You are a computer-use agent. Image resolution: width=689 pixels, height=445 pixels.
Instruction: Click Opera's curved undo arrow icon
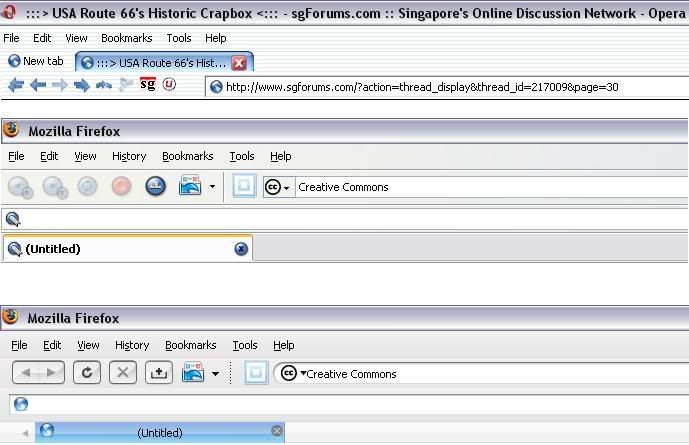104,84
